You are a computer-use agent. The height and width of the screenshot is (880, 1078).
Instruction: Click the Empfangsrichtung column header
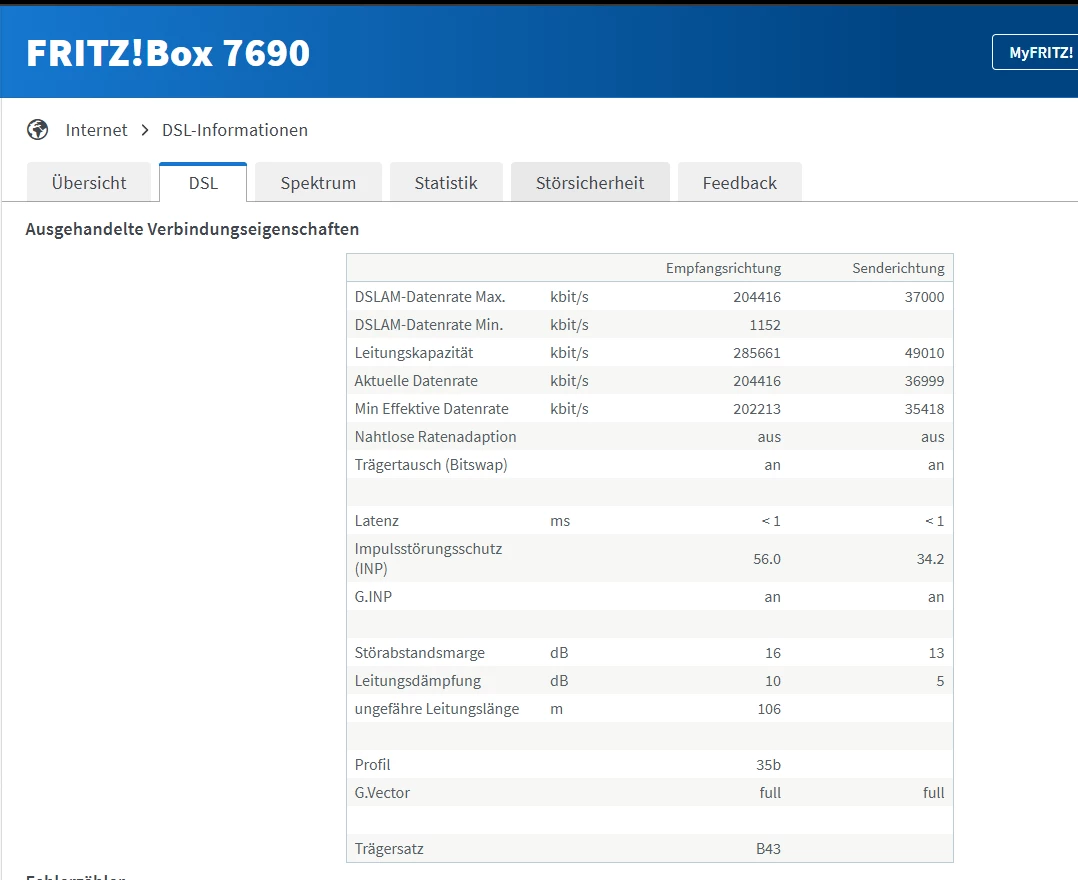coord(723,268)
